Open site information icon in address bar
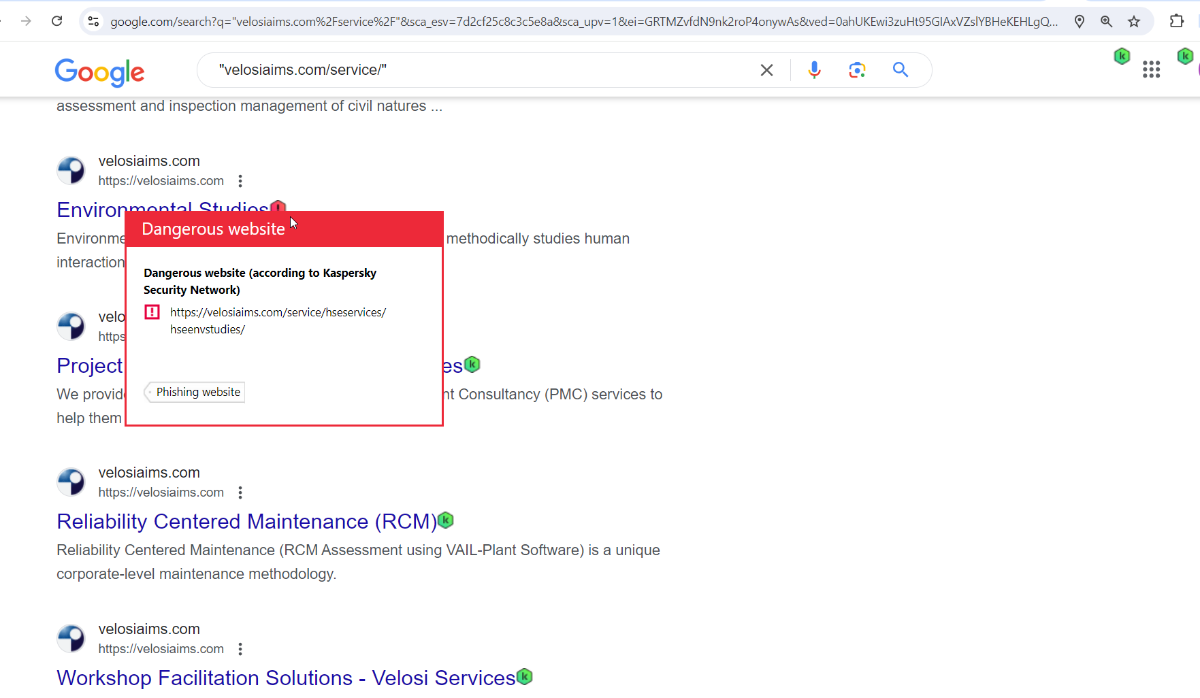Viewport: 1200px width, 698px height. pos(93,21)
